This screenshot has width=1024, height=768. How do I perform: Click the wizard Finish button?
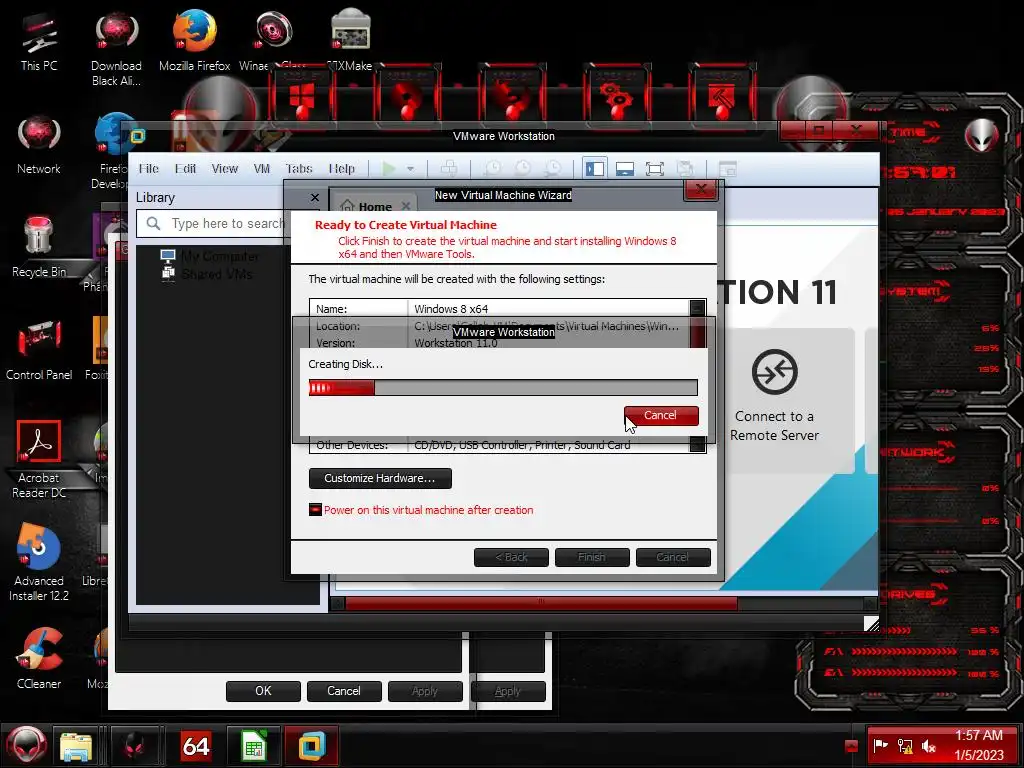click(592, 557)
